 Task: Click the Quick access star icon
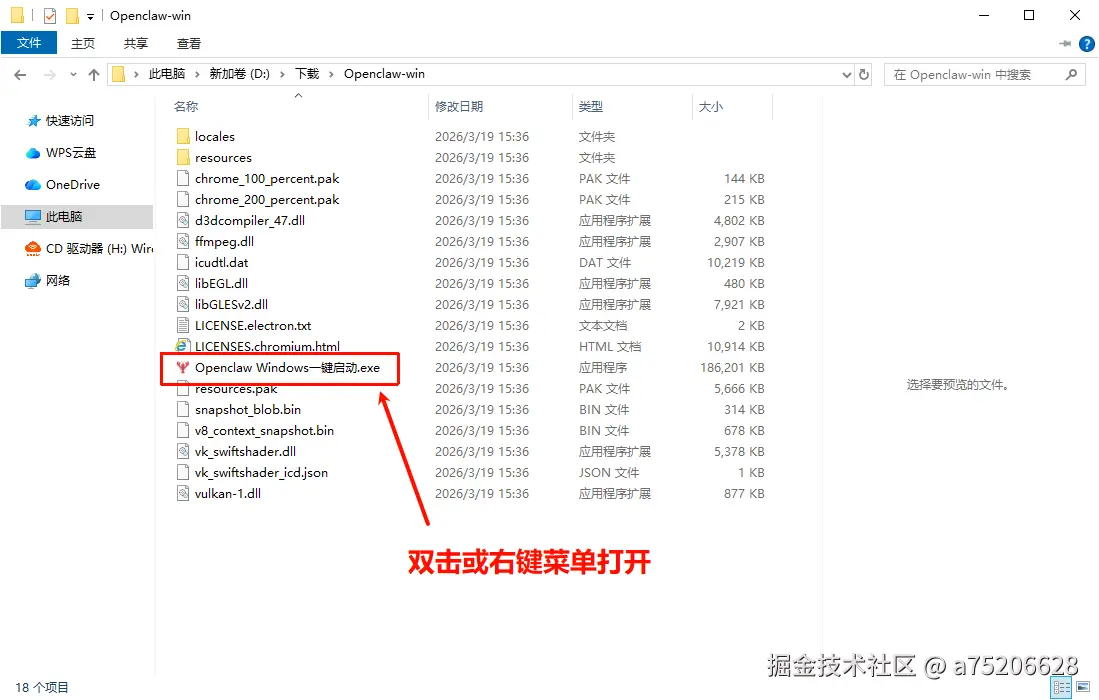tap(33, 121)
